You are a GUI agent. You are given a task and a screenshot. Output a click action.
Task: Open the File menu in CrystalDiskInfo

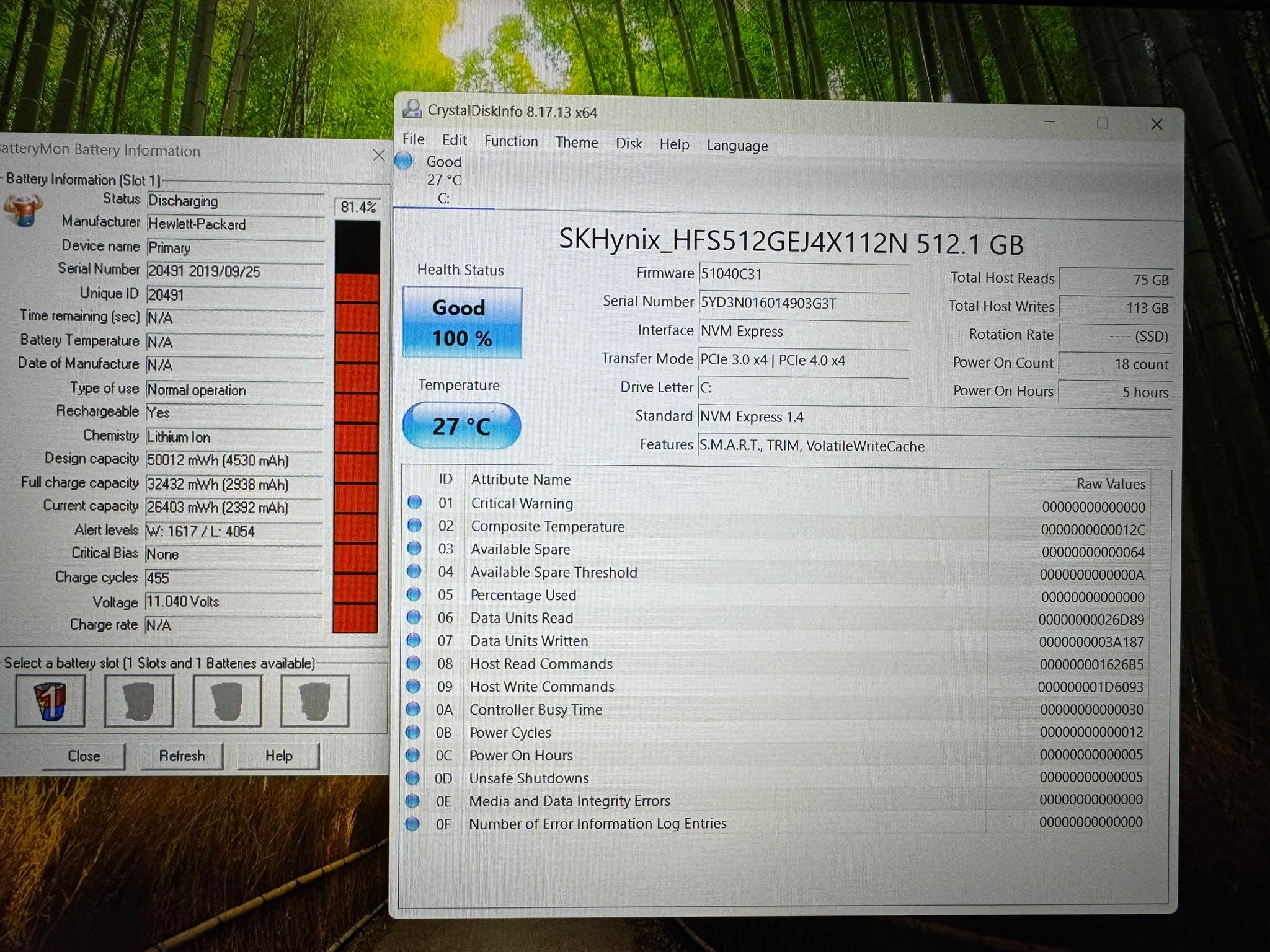pyautogui.click(x=413, y=139)
